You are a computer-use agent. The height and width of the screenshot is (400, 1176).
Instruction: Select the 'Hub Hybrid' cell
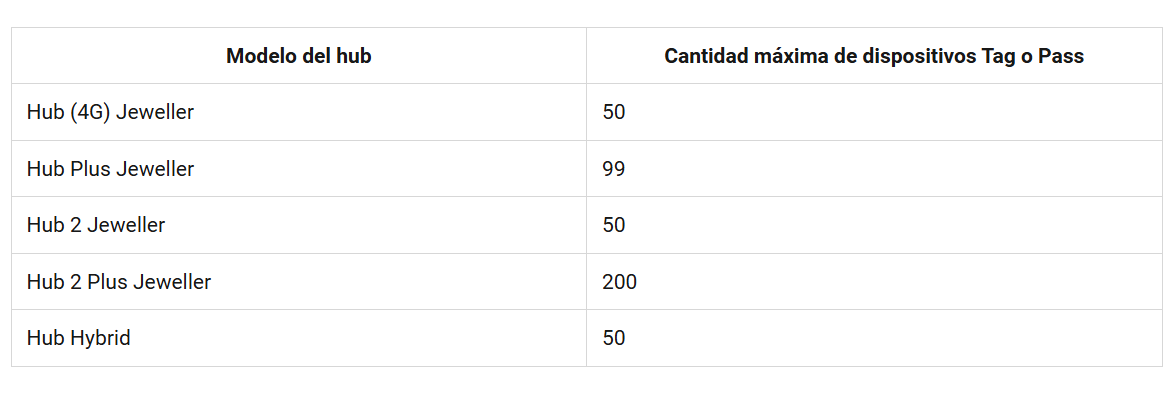pyautogui.click(x=78, y=338)
